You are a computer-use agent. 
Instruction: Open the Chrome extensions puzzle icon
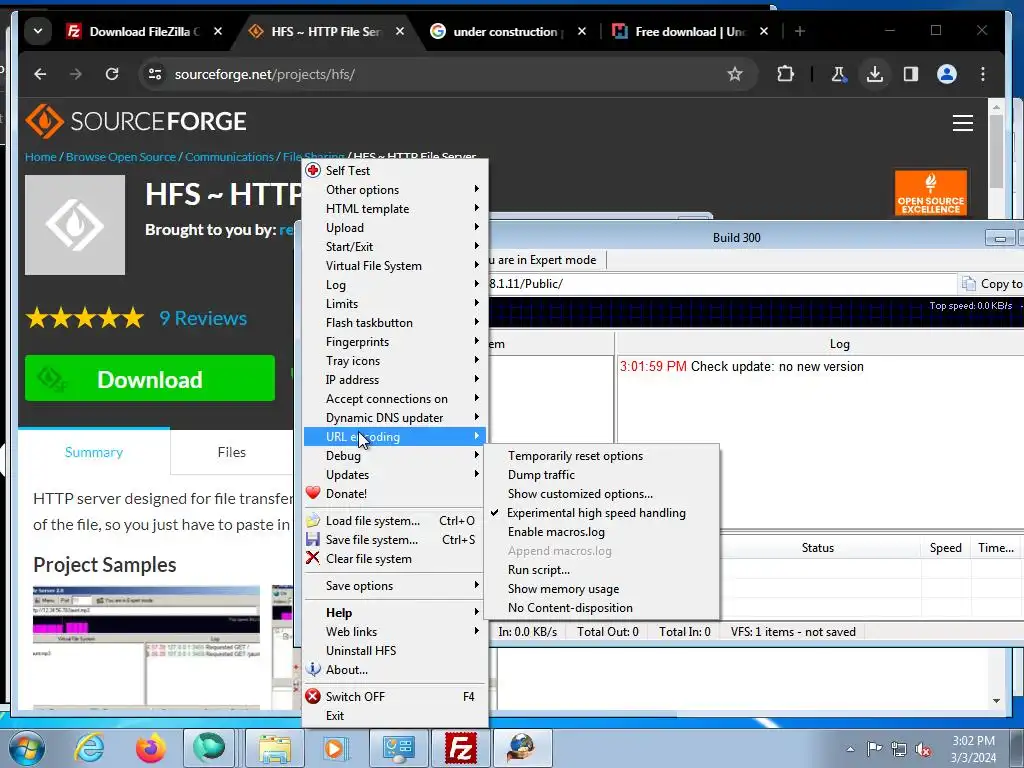tap(785, 74)
